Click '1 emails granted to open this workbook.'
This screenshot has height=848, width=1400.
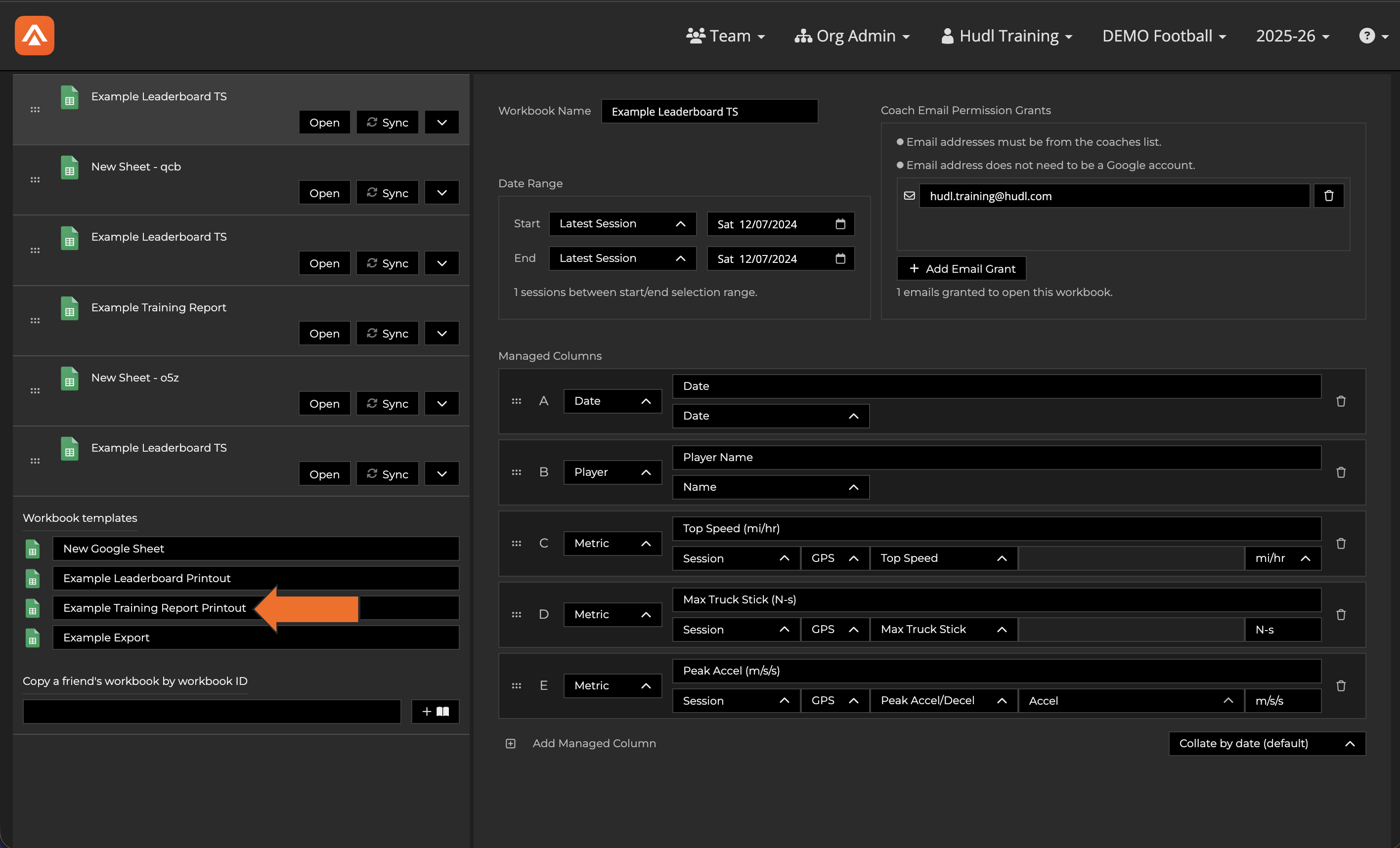1004,293
